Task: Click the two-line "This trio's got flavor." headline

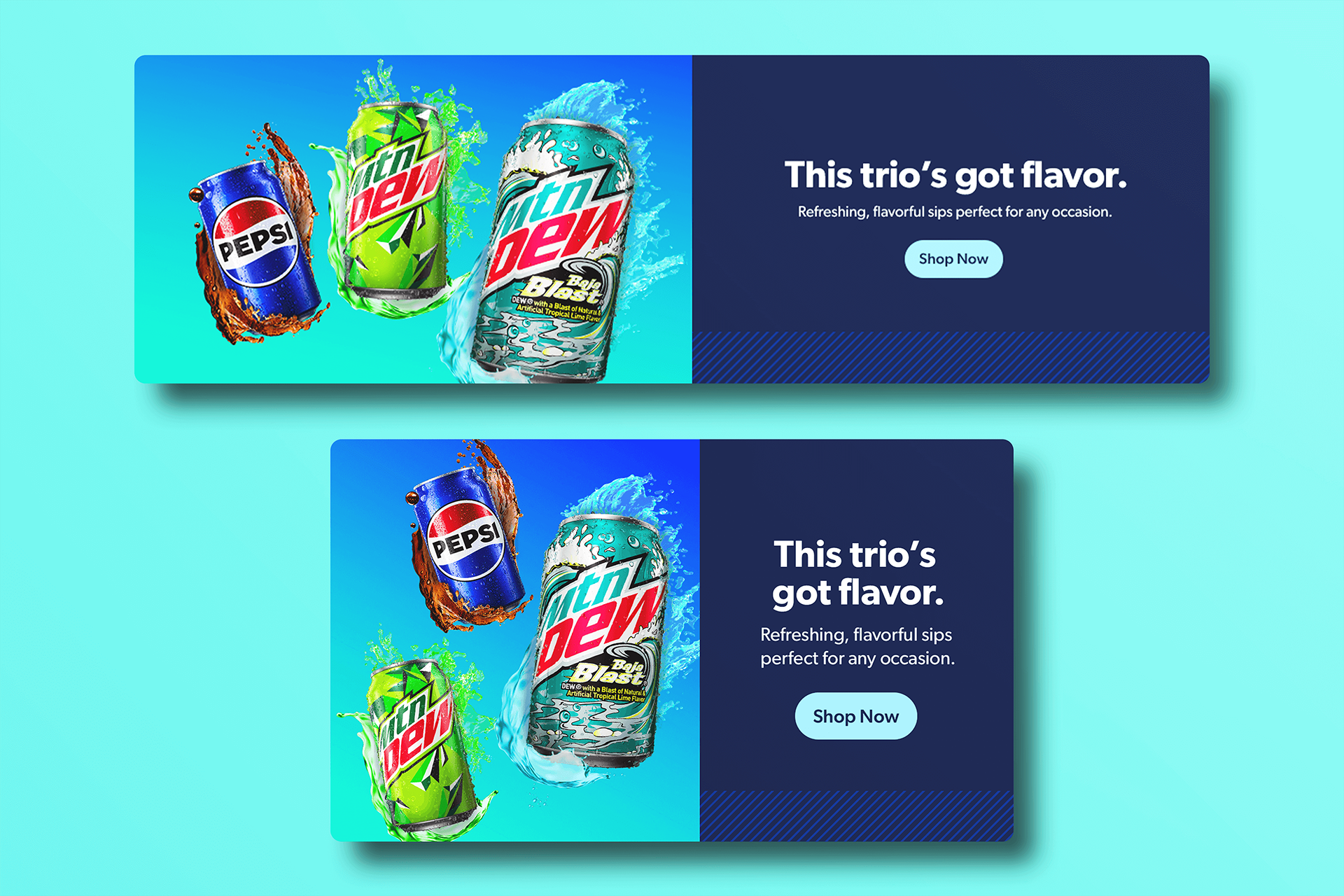Action: pos(857,574)
